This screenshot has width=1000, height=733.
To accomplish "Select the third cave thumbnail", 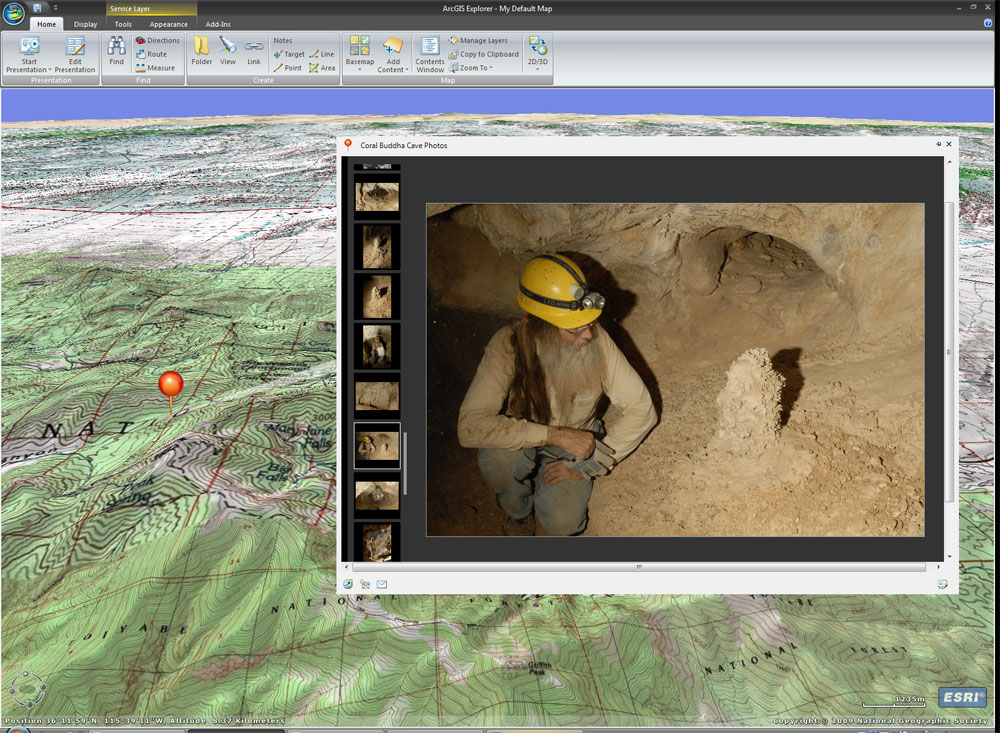I will click(377, 247).
